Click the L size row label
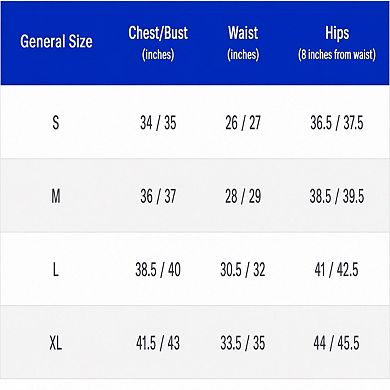This screenshot has height=390, width=390. tap(56, 269)
